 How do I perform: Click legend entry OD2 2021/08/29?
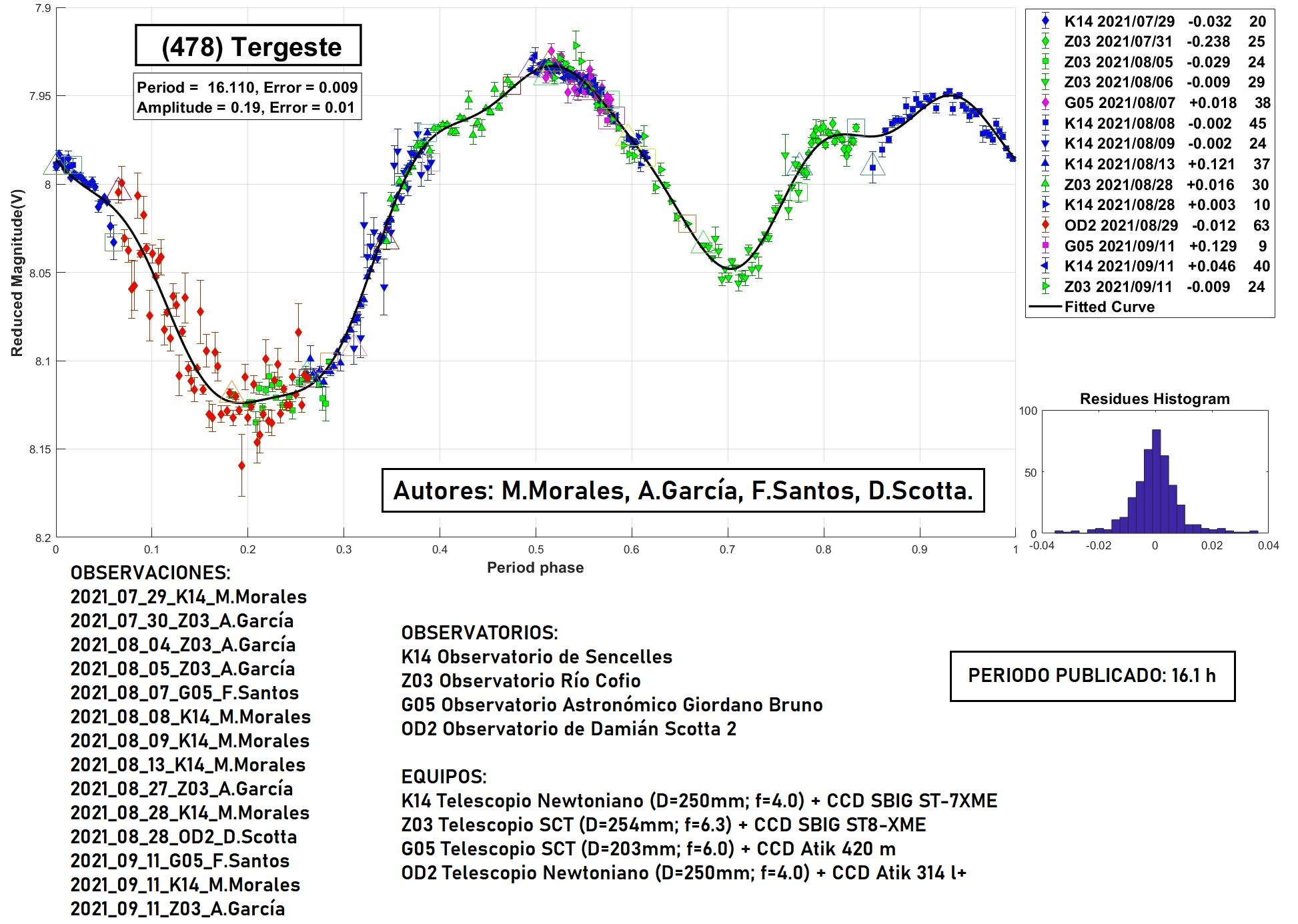click(x=1151, y=225)
